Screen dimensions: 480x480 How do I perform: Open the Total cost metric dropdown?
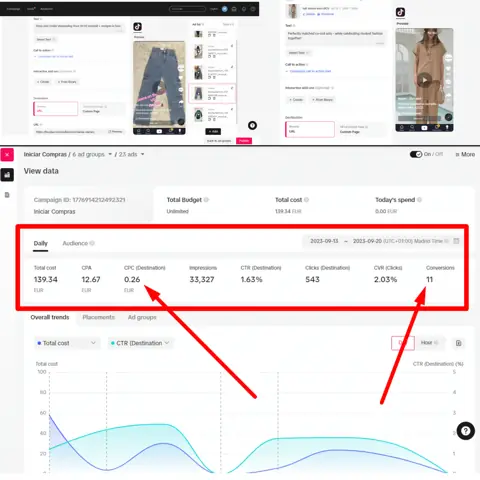click(x=67, y=343)
